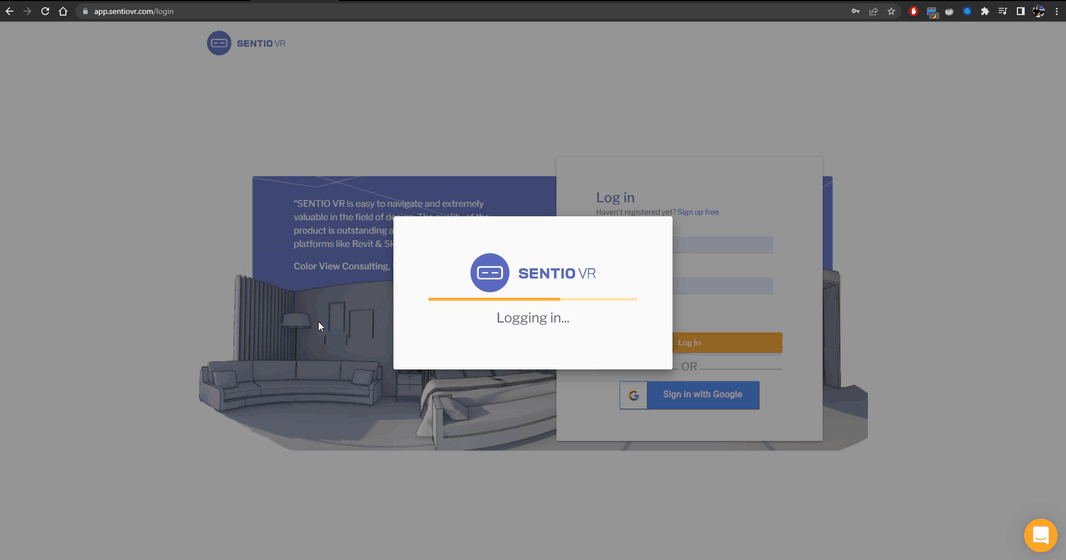The image size is (1066, 560).
Task: Open the Chrome three-dot menu
Action: coord(1056,11)
